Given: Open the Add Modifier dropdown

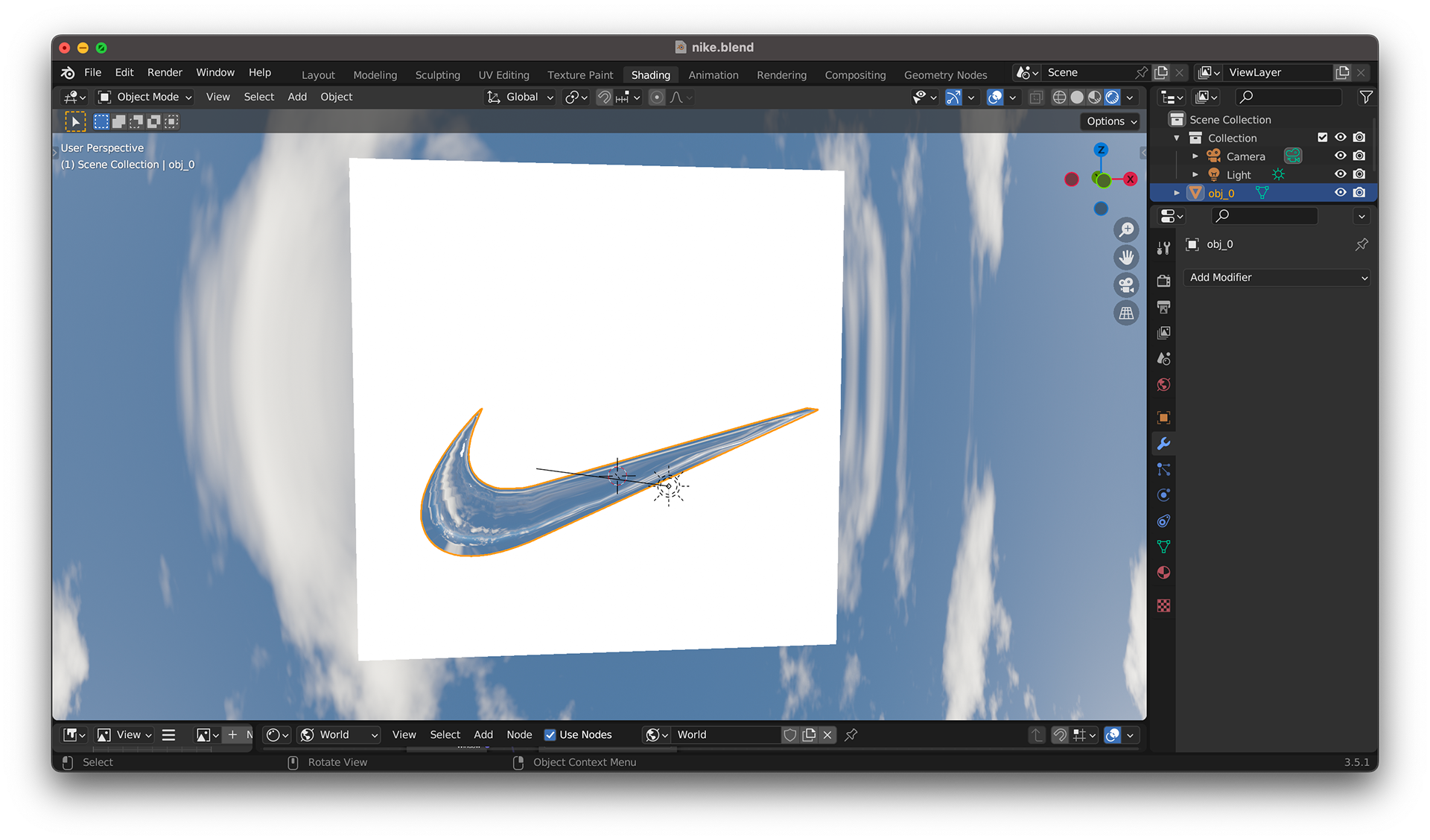Looking at the screenshot, I should 1277,278.
